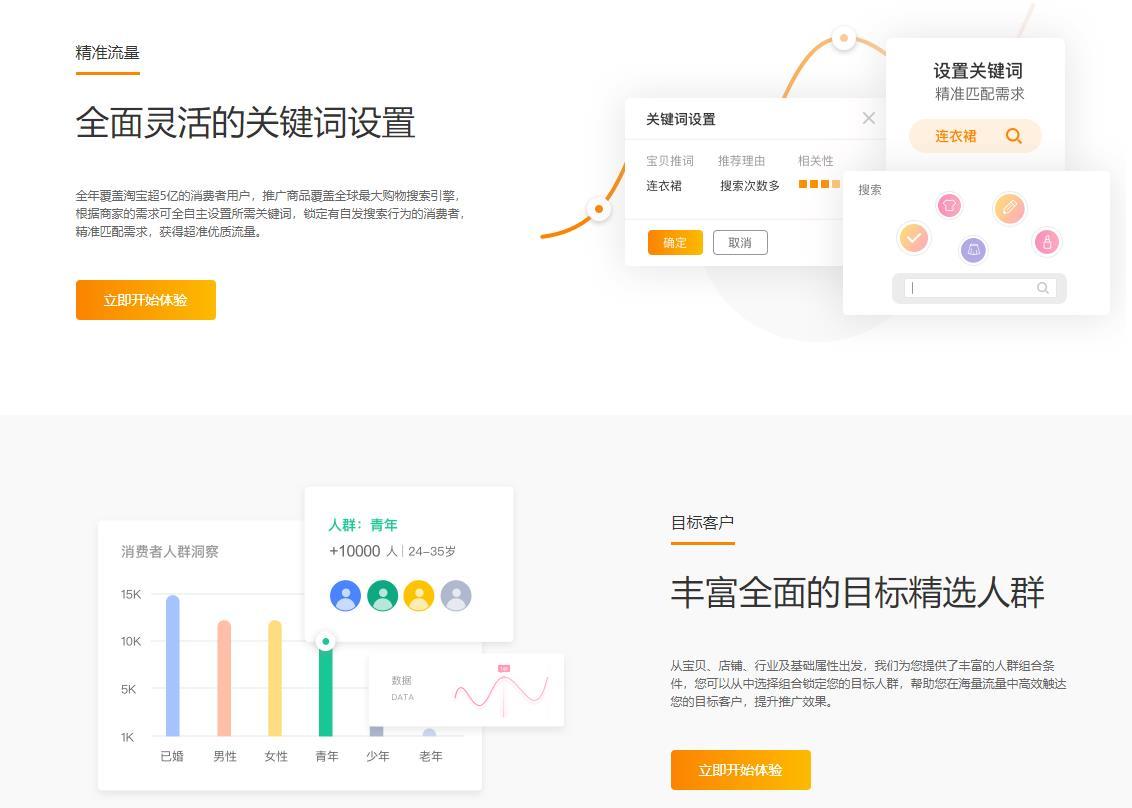
Task: Click the 搜索 label in search panel
Action: pyautogui.click(x=870, y=190)
